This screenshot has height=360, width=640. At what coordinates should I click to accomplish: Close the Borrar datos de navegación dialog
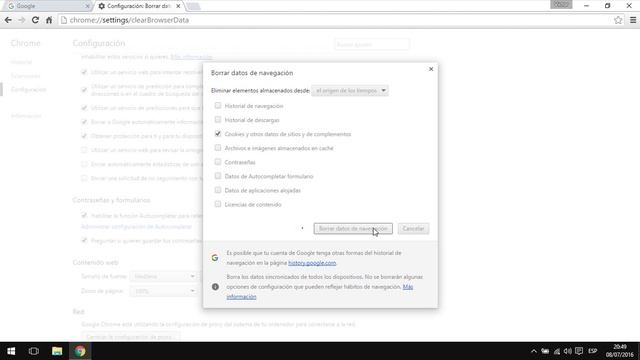pyautogui.click(x=431, y=69)
